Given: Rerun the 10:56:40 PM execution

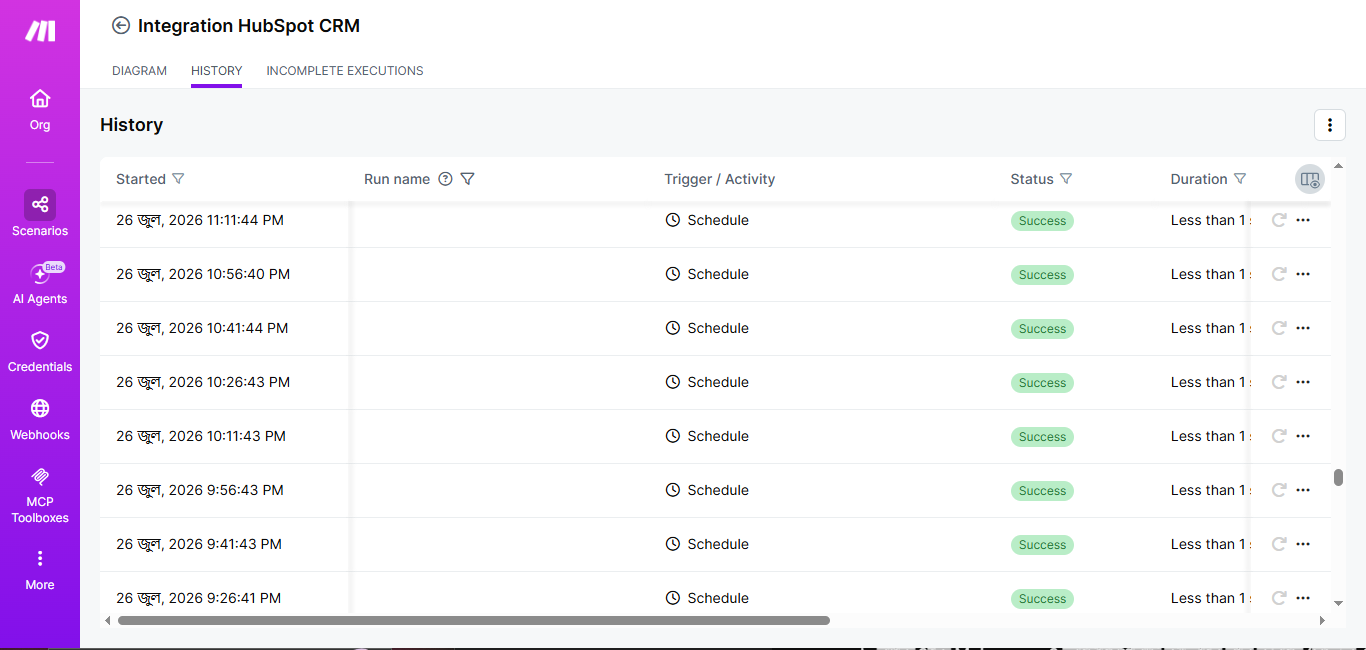Looking at the screenshot, I should tap(1278, 274).
